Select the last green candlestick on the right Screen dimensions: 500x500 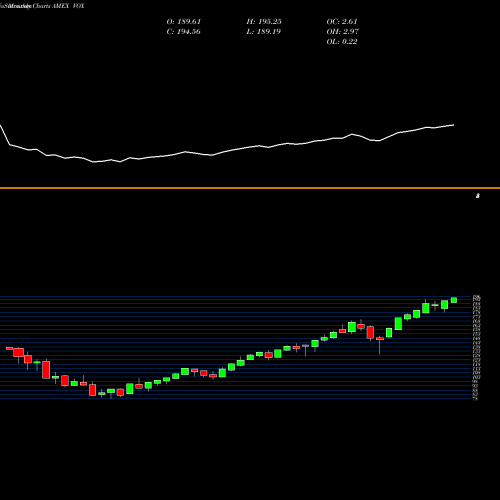(454, 300)
